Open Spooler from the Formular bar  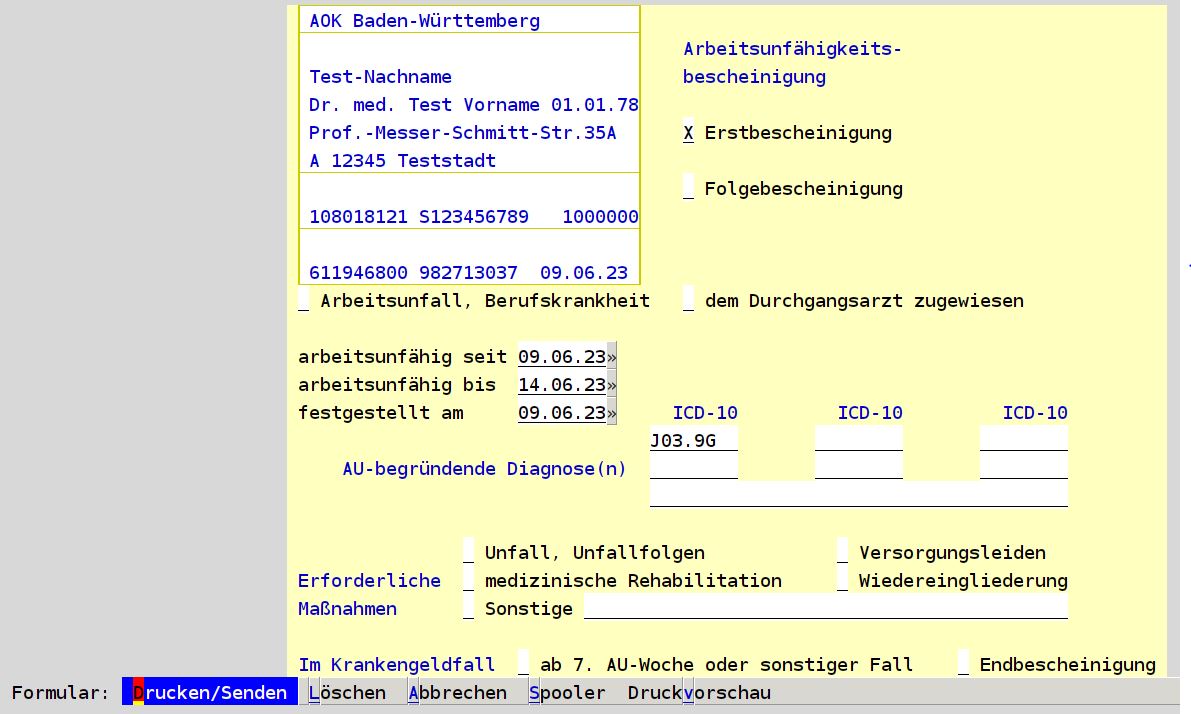tap(567, 693)
